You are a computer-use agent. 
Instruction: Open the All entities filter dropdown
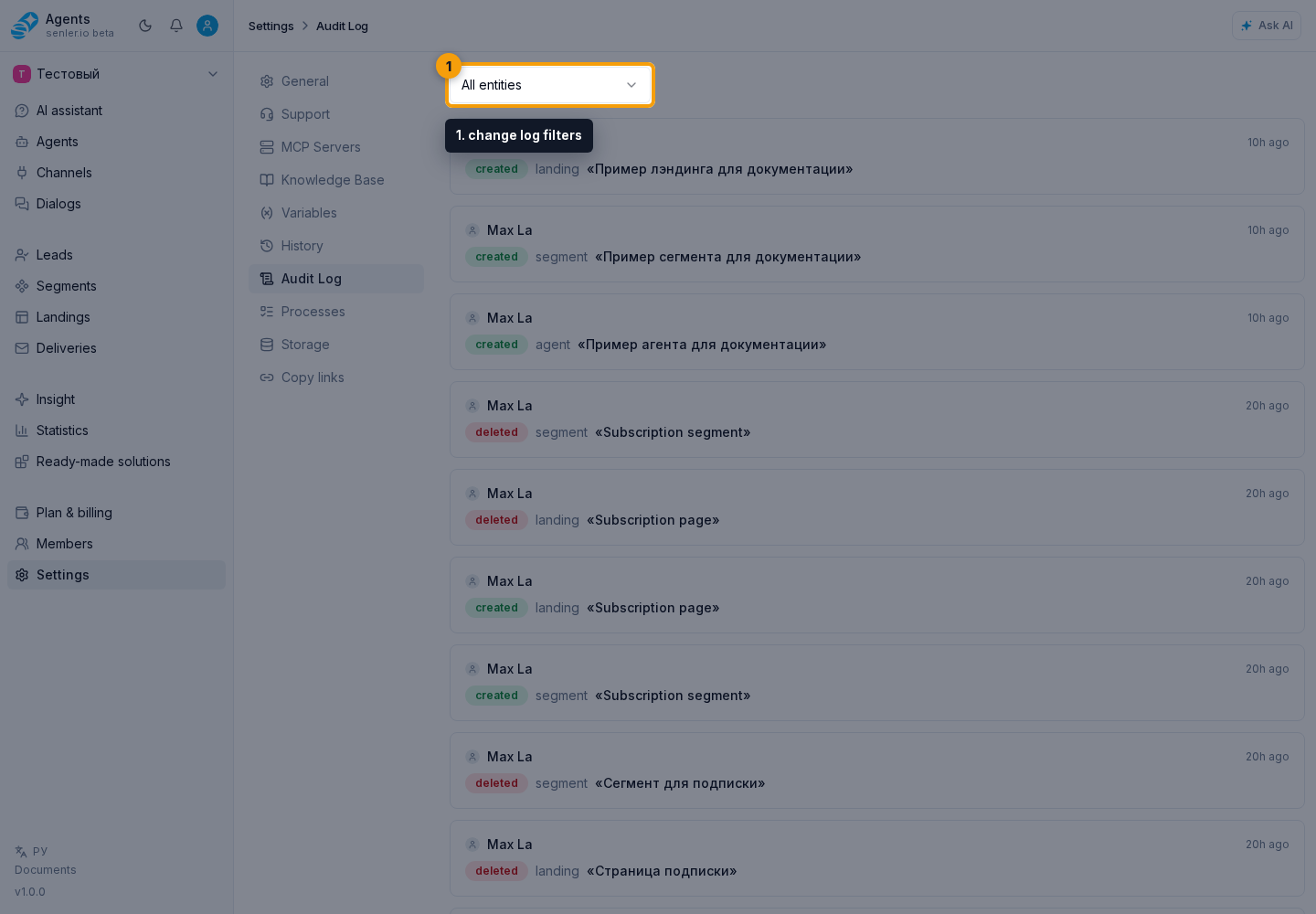tap(550, 85)
